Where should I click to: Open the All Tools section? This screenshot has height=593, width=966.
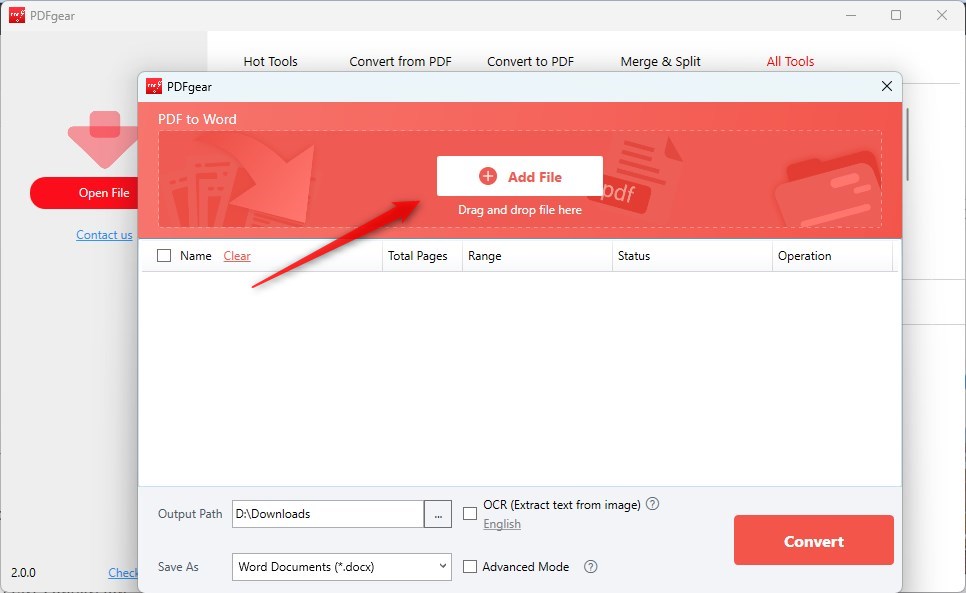790,61
